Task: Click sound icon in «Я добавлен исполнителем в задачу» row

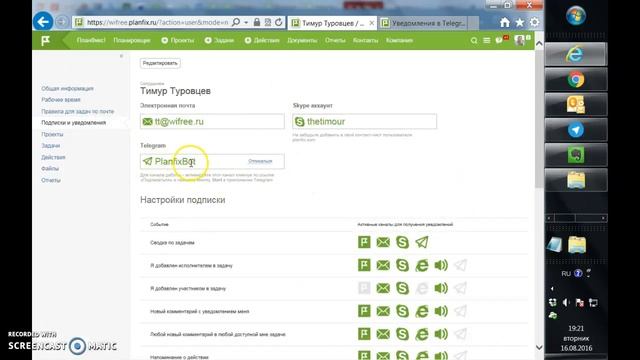Action: coord(441,265)
